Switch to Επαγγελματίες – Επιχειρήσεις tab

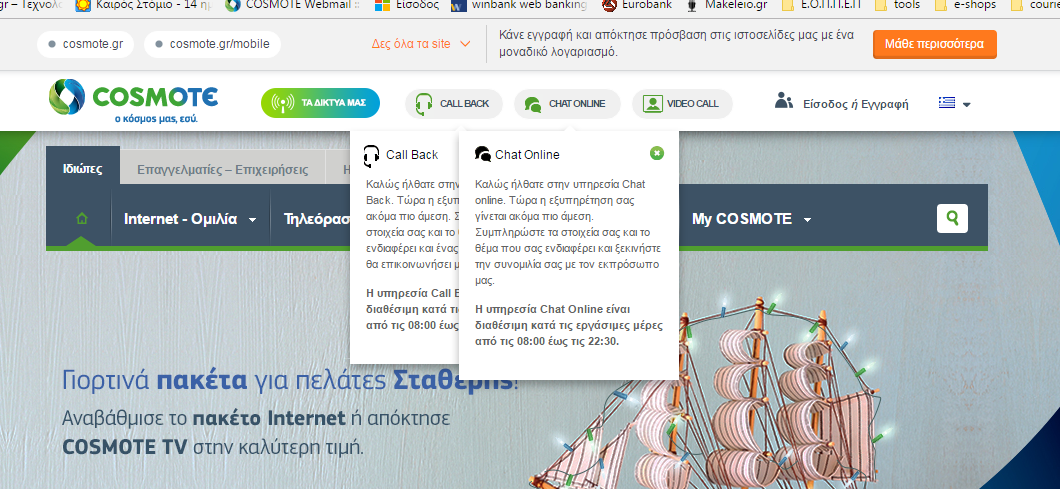pos(222,170)
